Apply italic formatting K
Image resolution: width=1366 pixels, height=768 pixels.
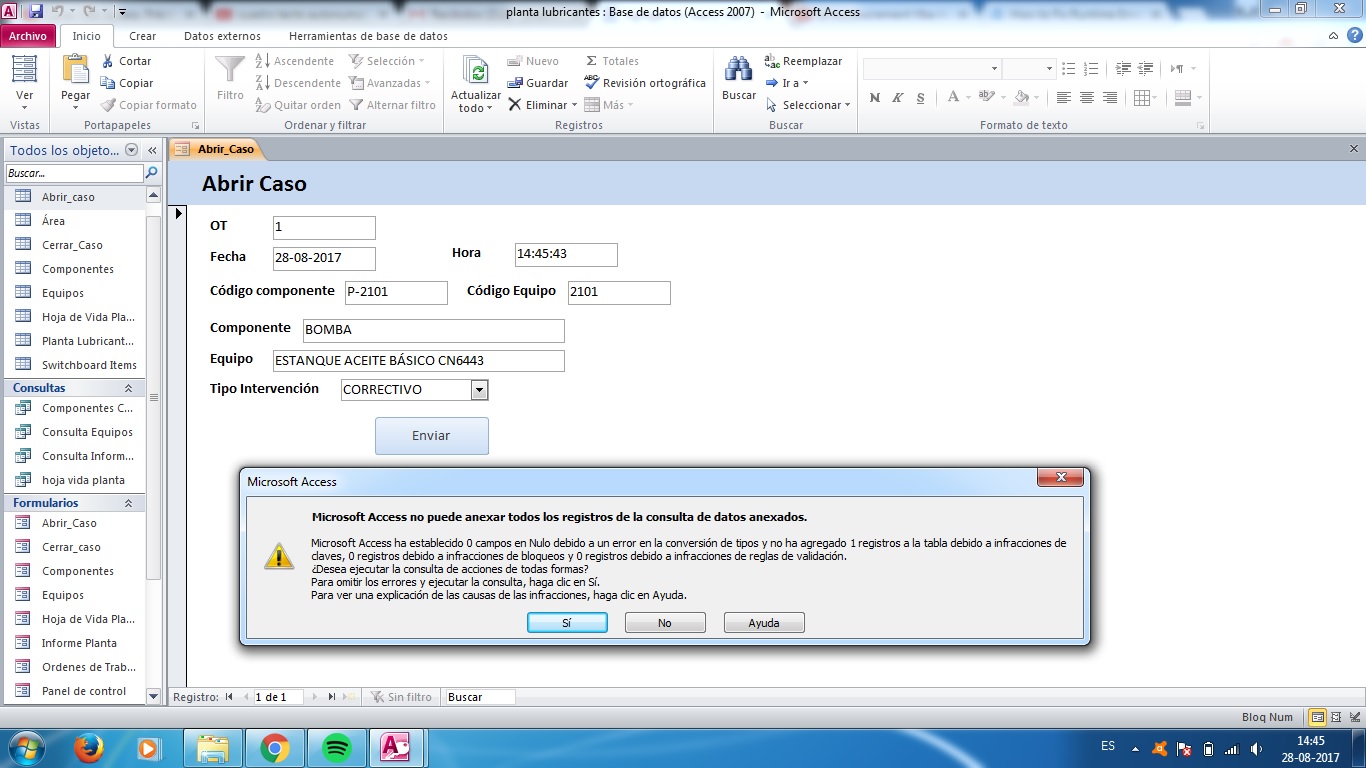[897, 98]
